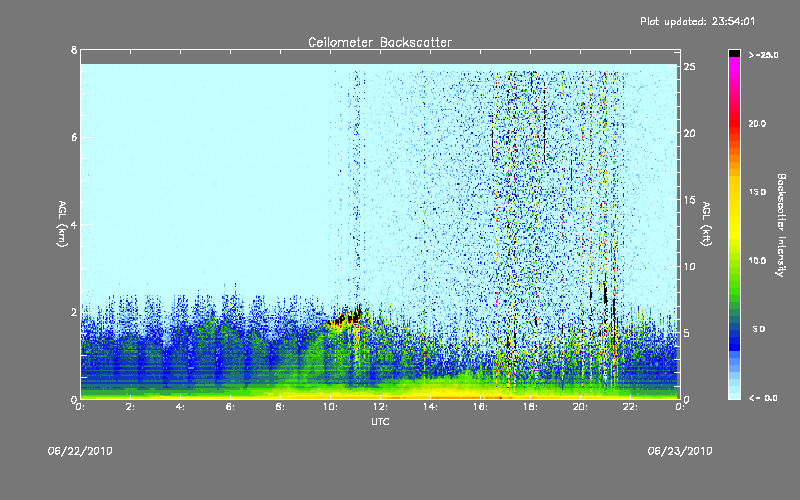
Task: Click the '2' km left y-axis tick label
Action: pyautogui.click(x=74, y=312)
